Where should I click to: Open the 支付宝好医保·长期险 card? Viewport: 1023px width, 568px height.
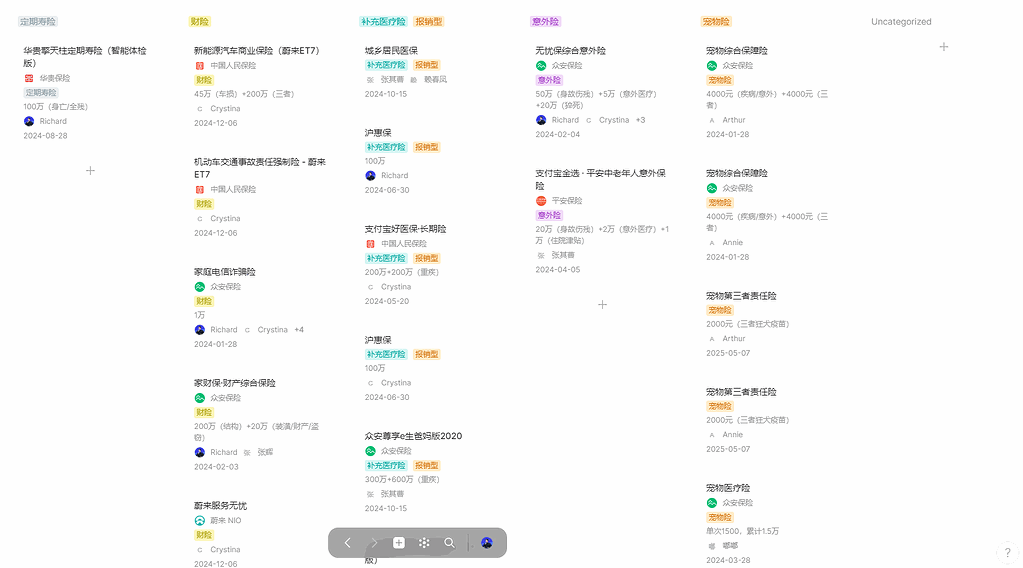pos(406,229)
